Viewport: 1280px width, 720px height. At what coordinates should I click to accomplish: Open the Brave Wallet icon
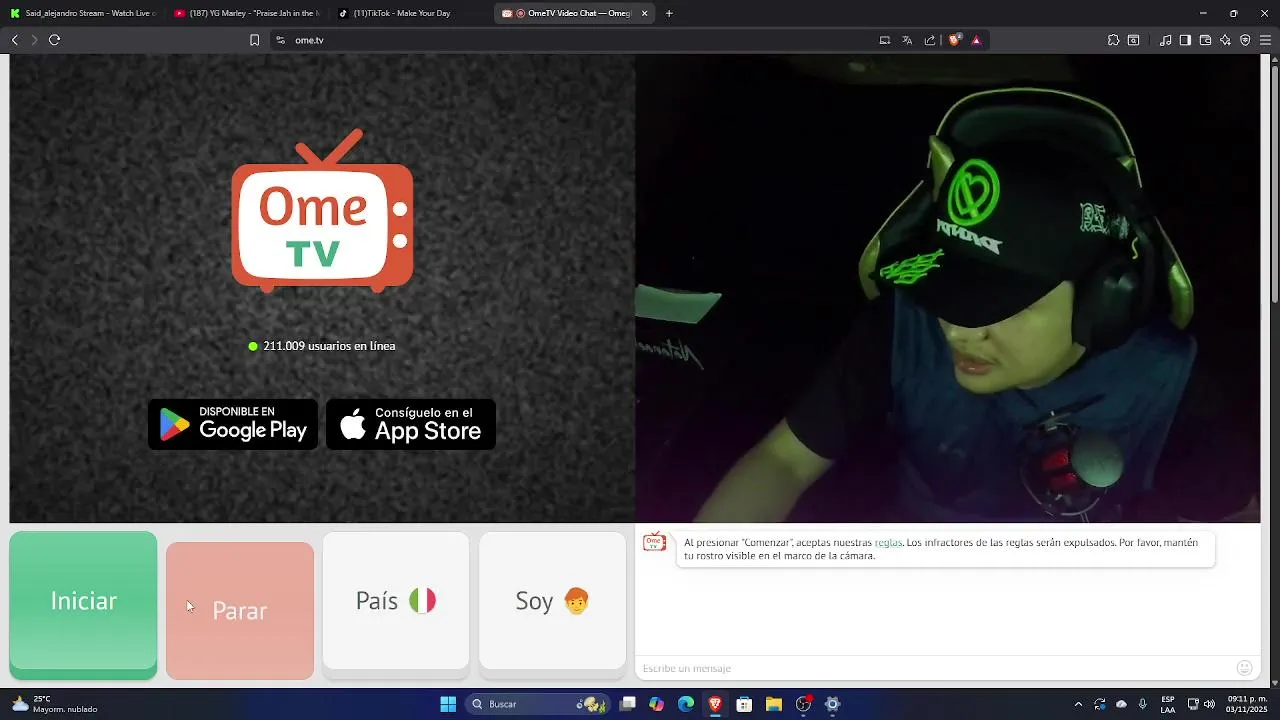pyautogui.click(x=1205, y=40)
